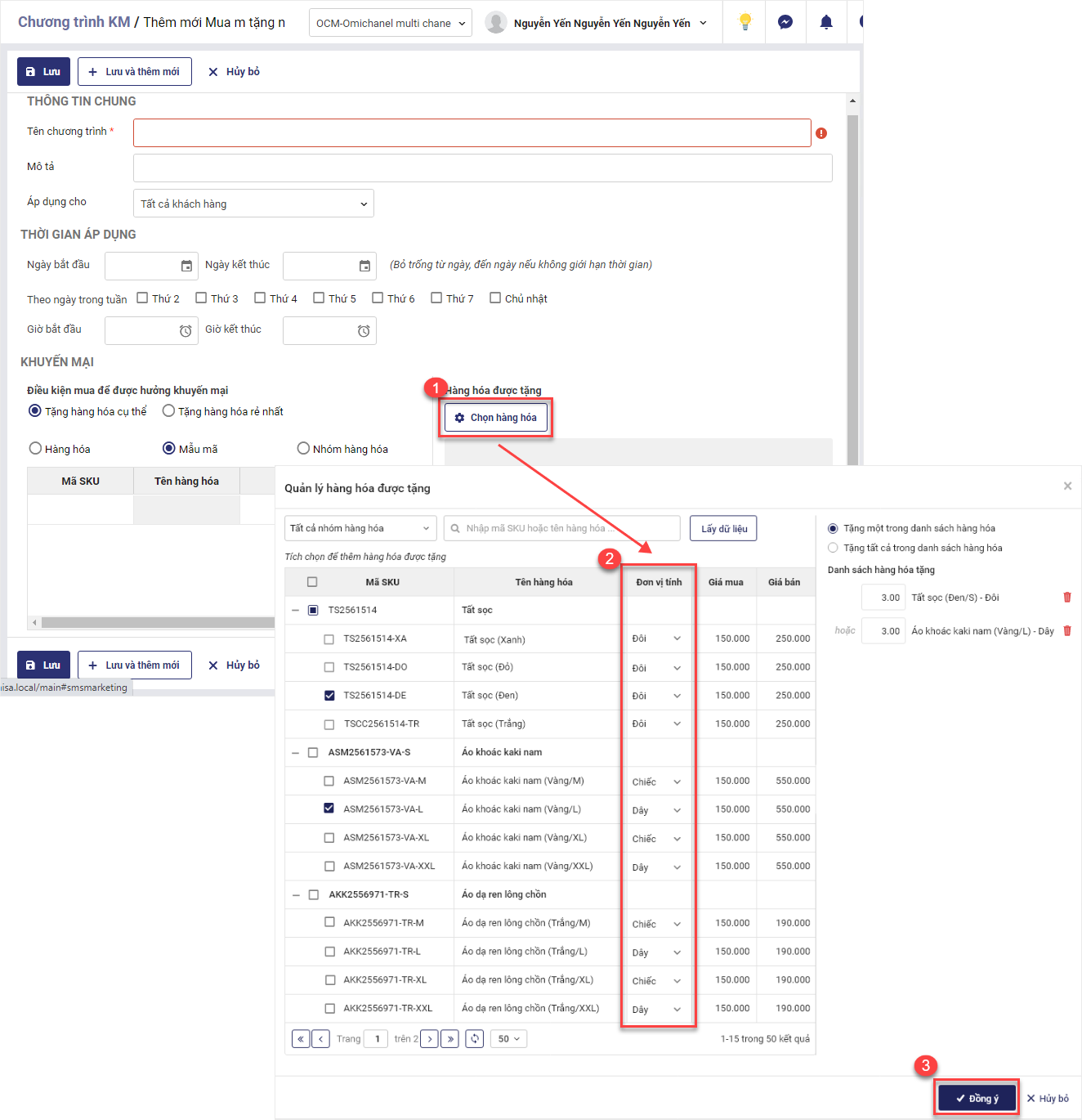Image resolution: width=1082 pixels, height=1120 pixels.
Task: Open the page size 50 dropdown
Action: 508,1039
